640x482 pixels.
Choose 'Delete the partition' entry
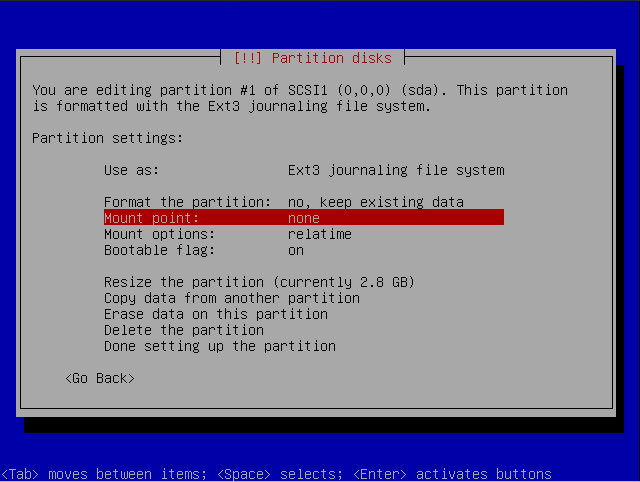click(x=183, y=330)
